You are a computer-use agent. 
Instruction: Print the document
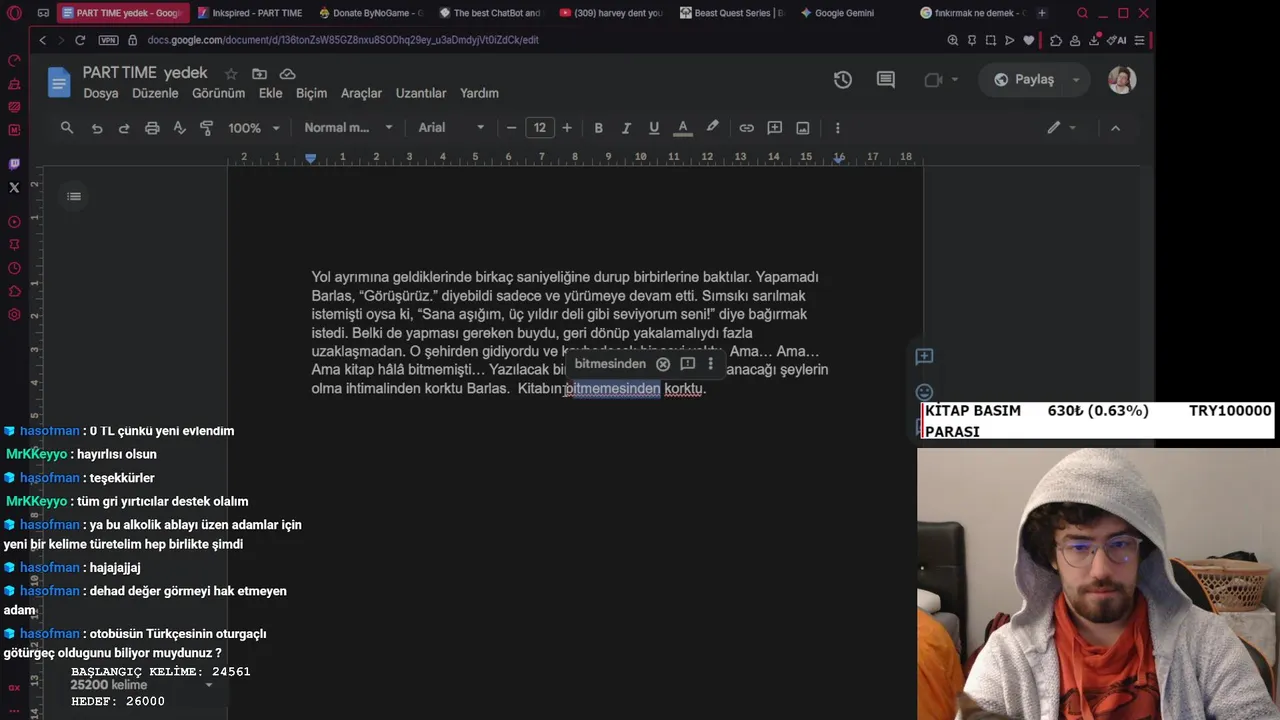coord(152,128)
